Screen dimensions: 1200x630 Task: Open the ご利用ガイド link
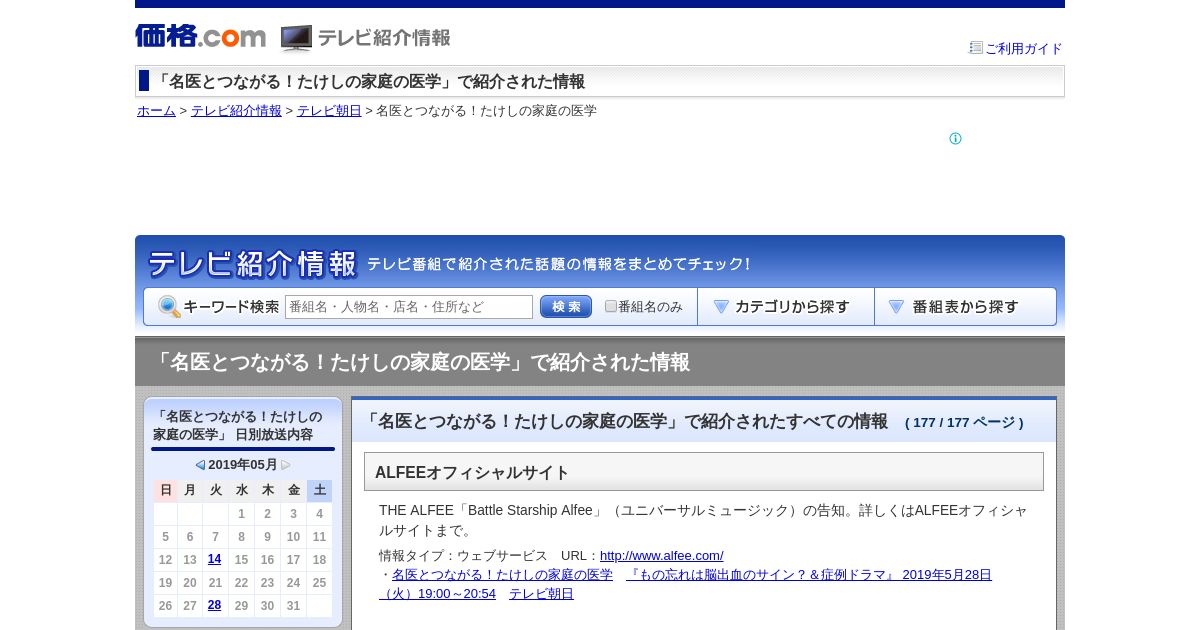coord(1024,48)
